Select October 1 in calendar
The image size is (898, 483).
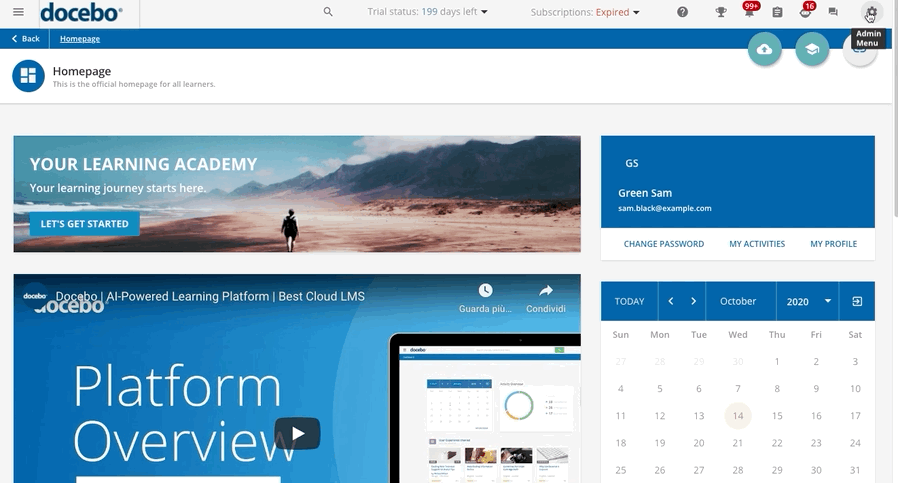coord(777,362)
